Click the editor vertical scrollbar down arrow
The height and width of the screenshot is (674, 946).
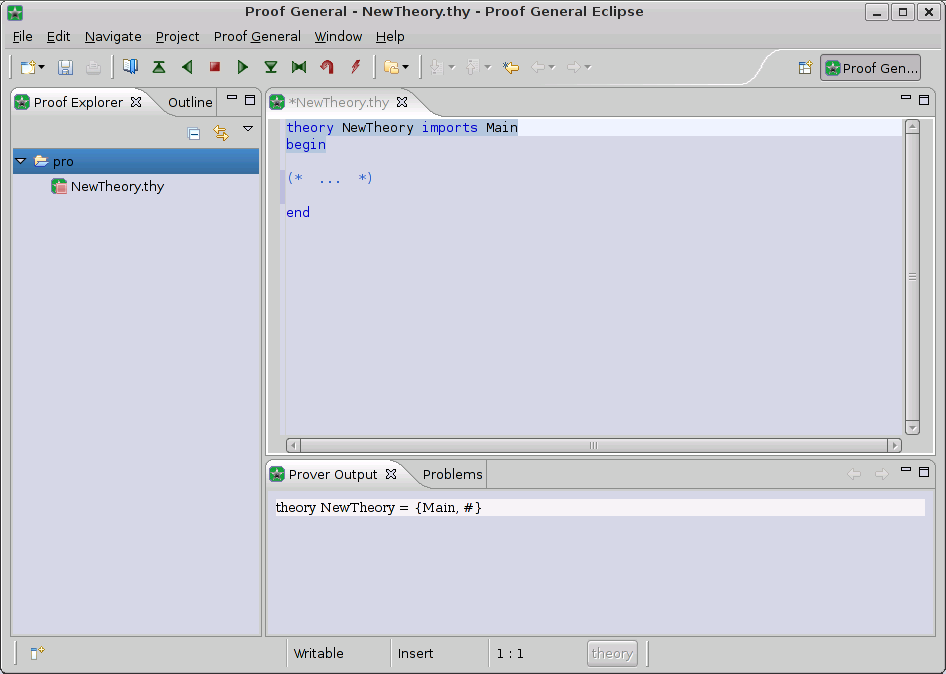[x=912, y=428]
